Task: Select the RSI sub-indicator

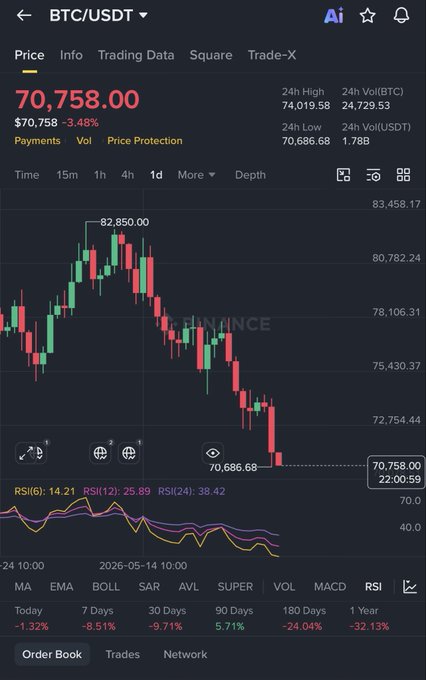Action: pos(373,587)
